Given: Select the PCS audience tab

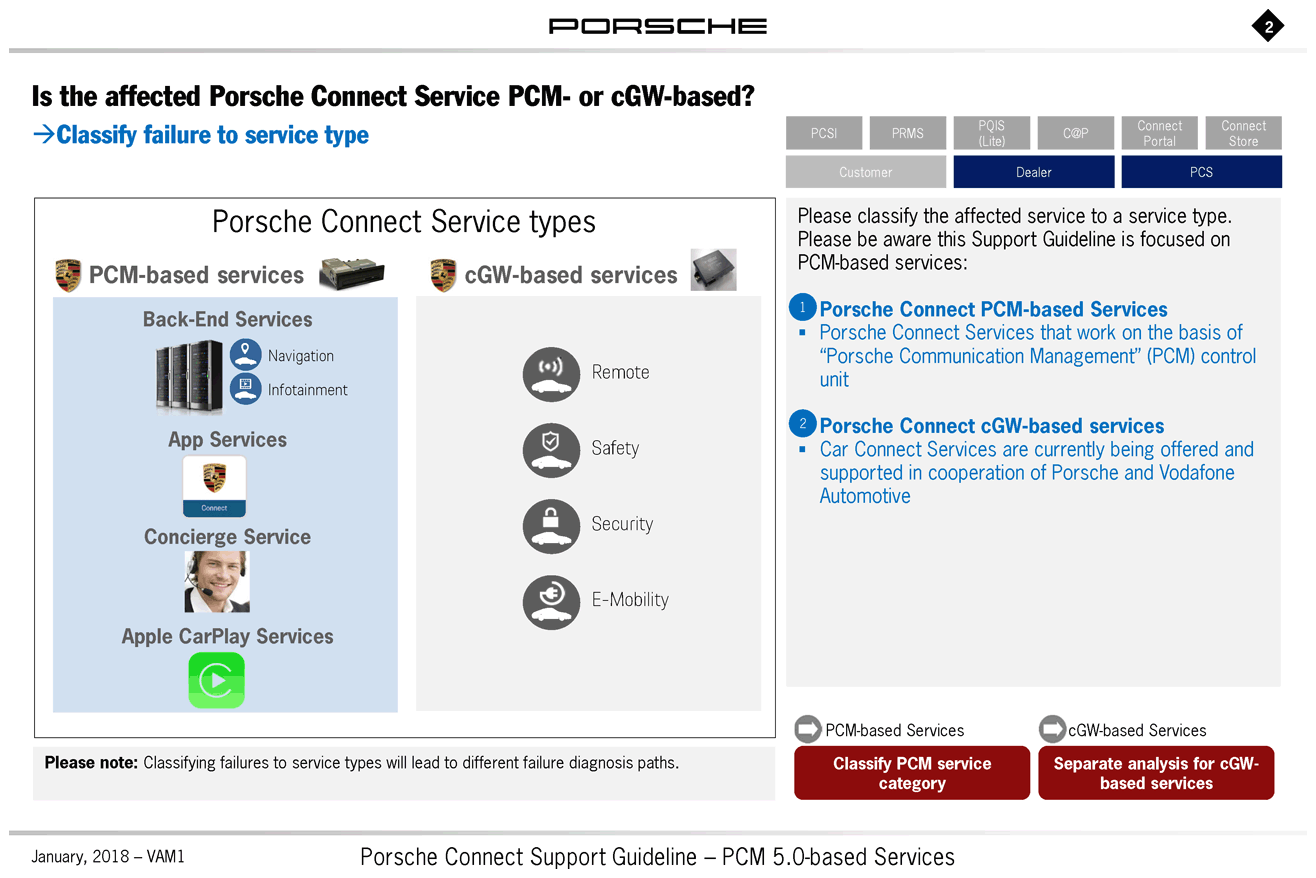Looking at the screenshot, I should click(1202, 172).
